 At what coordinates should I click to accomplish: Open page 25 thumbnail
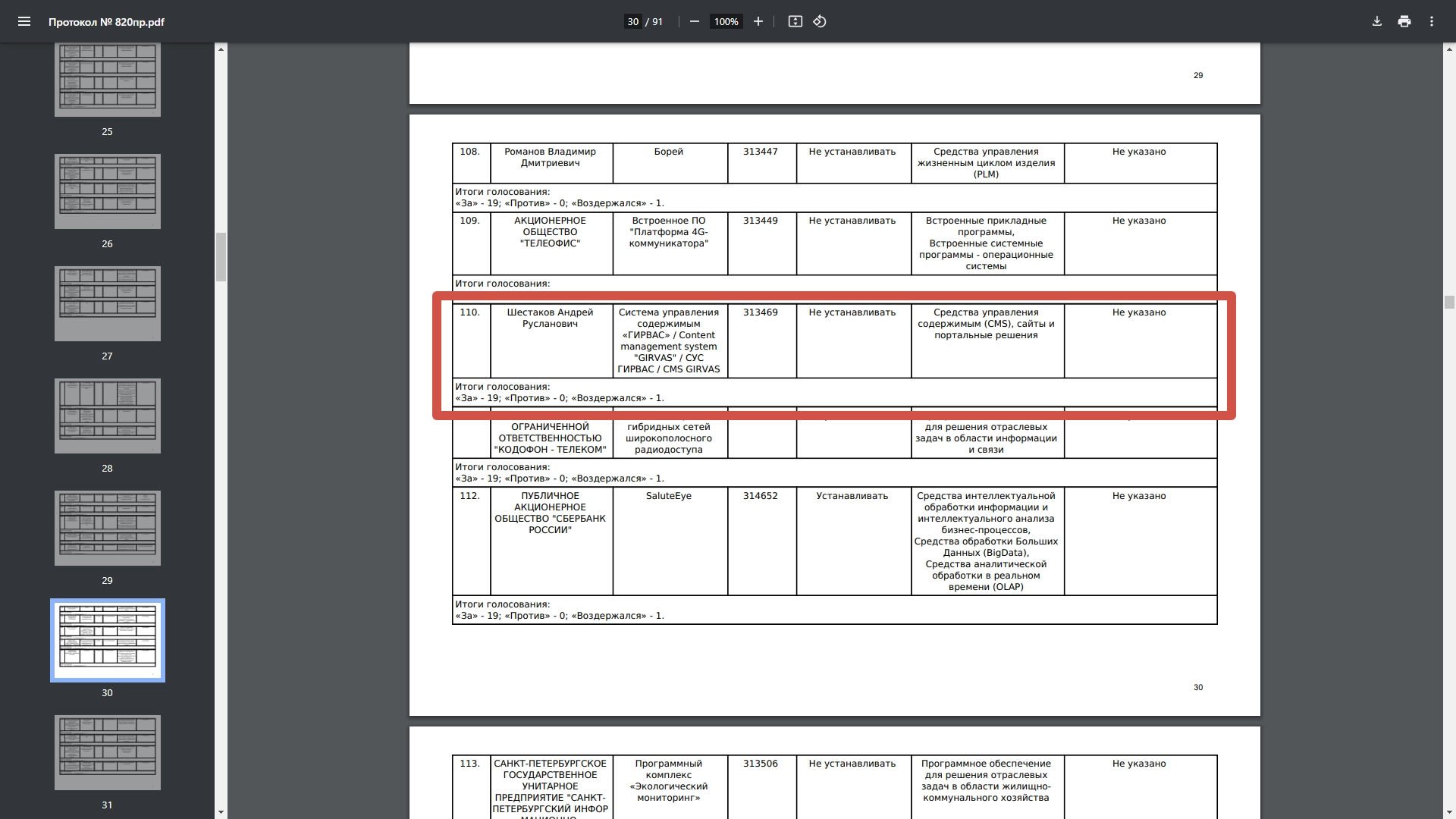(x=107, y=80)
